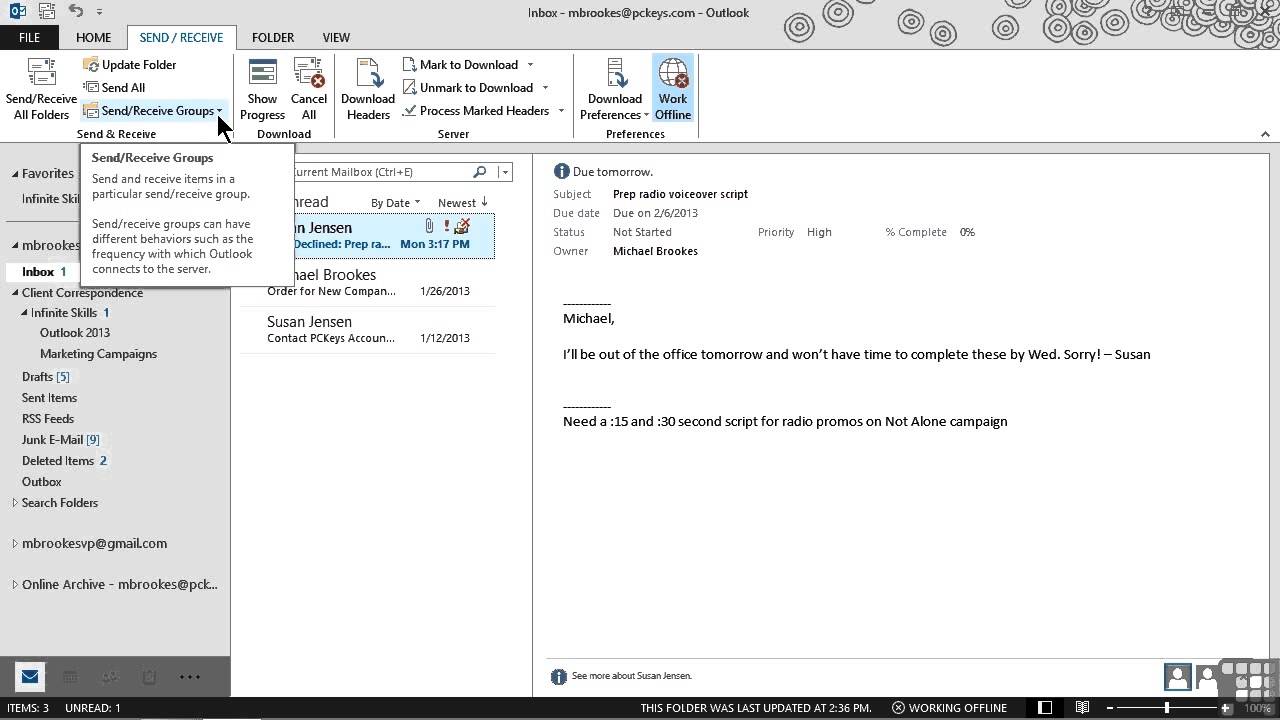
Task: Click the search magnifier icon
Action: pos(480,172)
